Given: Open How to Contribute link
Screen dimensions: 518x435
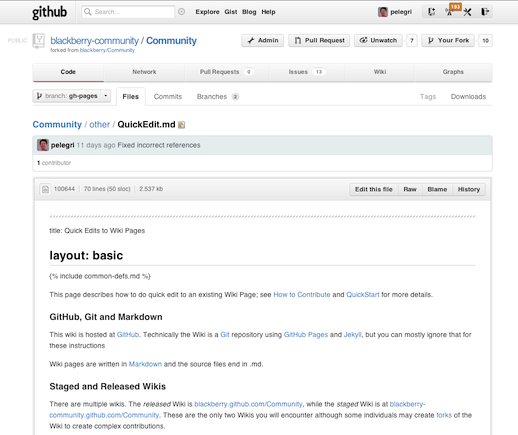Looking at the screenshot, I should click(302, 295).
